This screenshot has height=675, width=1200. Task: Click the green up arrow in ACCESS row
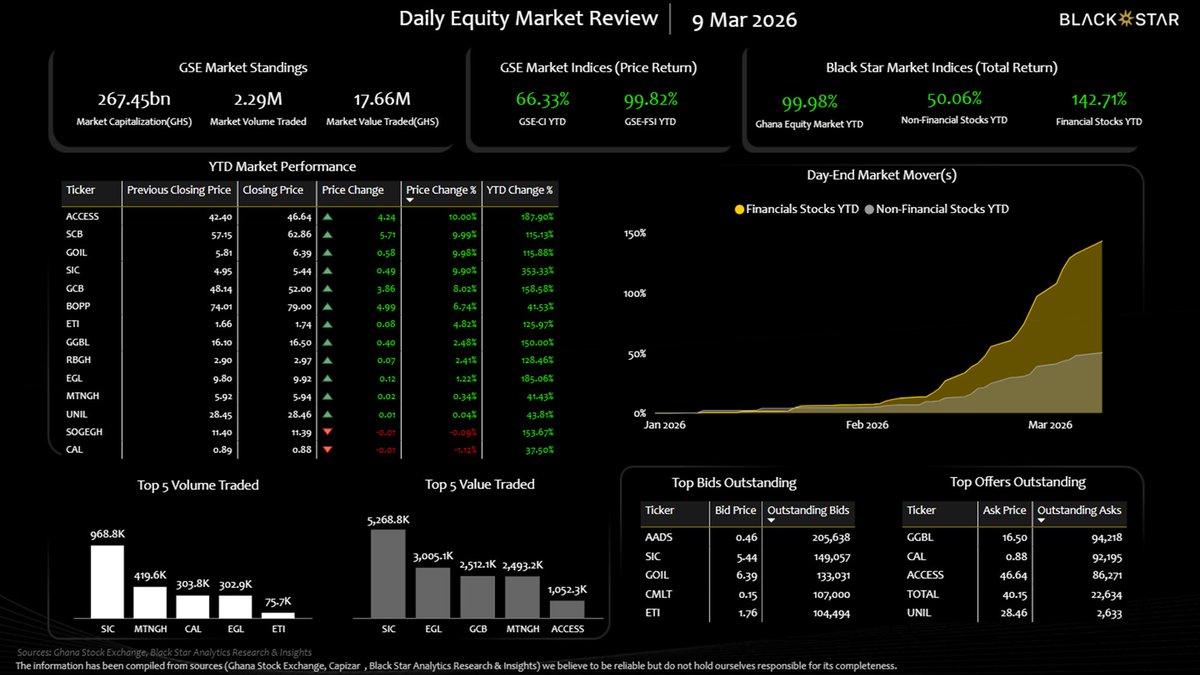(327, 216)
